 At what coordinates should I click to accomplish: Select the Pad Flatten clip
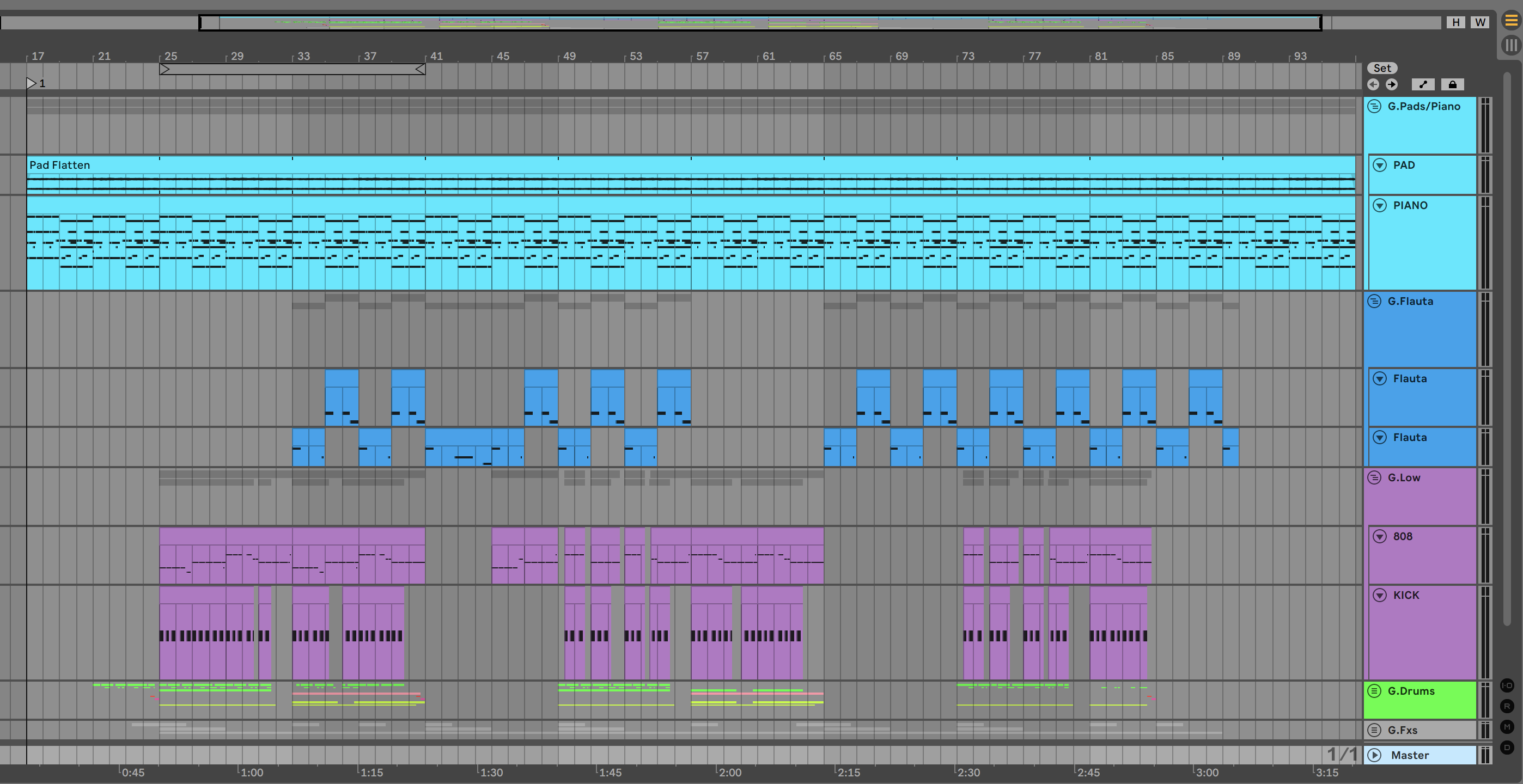click(x=60, y=165)
